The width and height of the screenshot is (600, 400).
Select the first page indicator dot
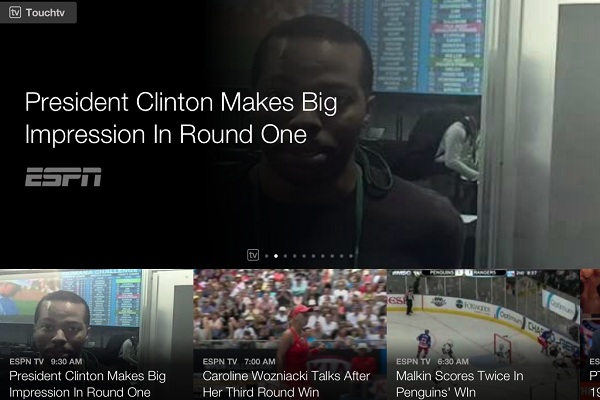tap(267, 256)
